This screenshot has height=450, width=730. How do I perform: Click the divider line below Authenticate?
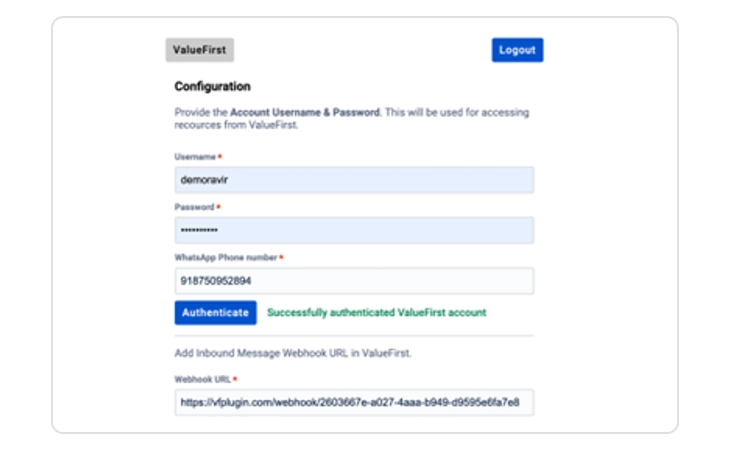tap(354, 336)
